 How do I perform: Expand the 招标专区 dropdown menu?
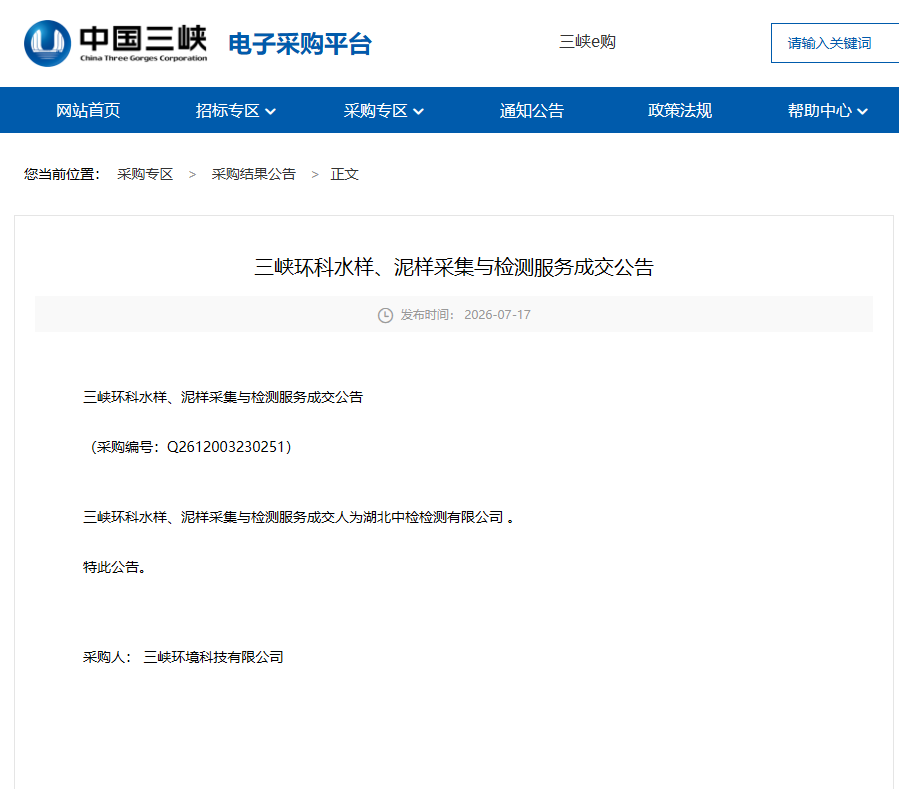click(x=236, y=110)
